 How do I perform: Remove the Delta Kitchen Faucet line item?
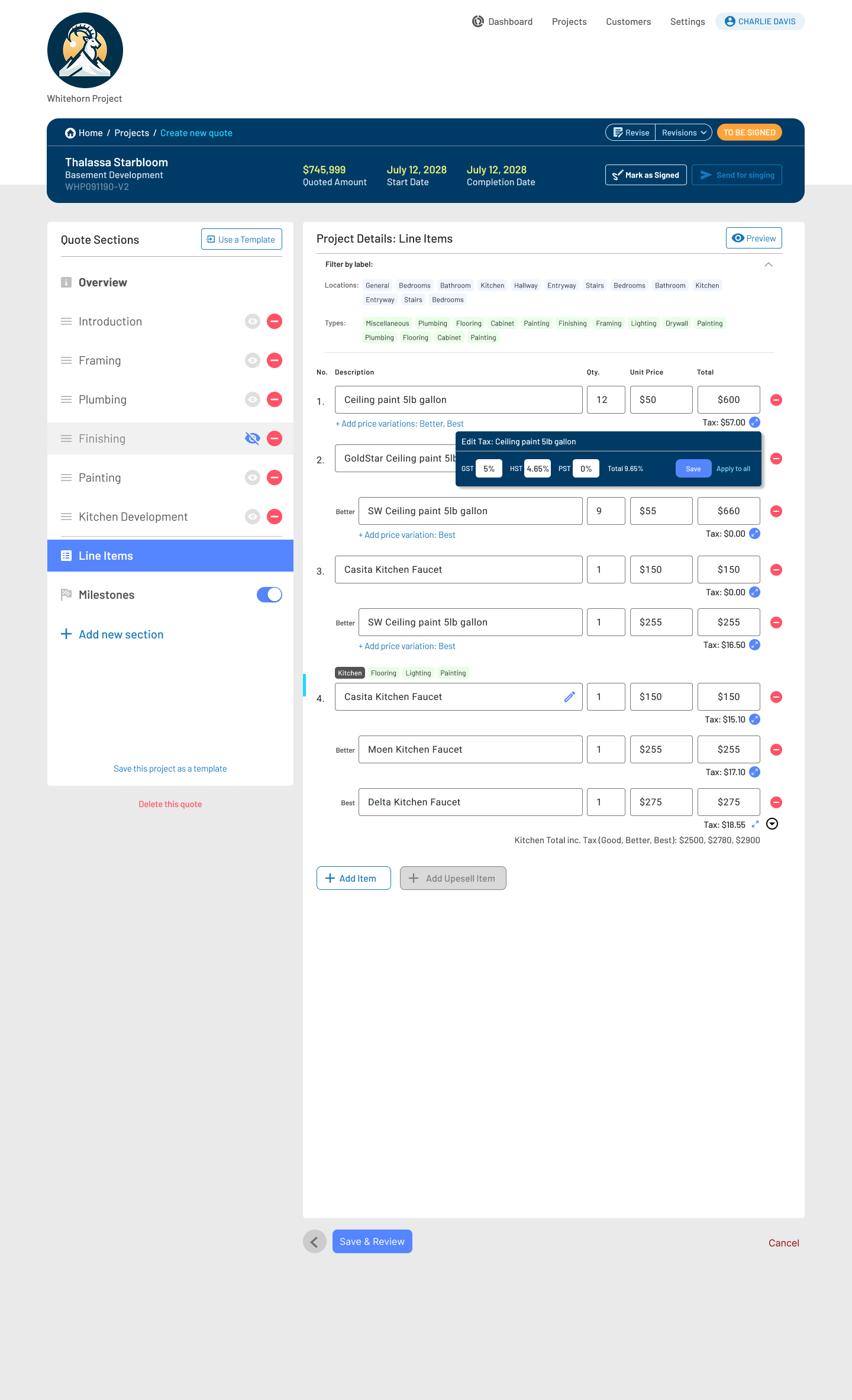pos(776,802)
